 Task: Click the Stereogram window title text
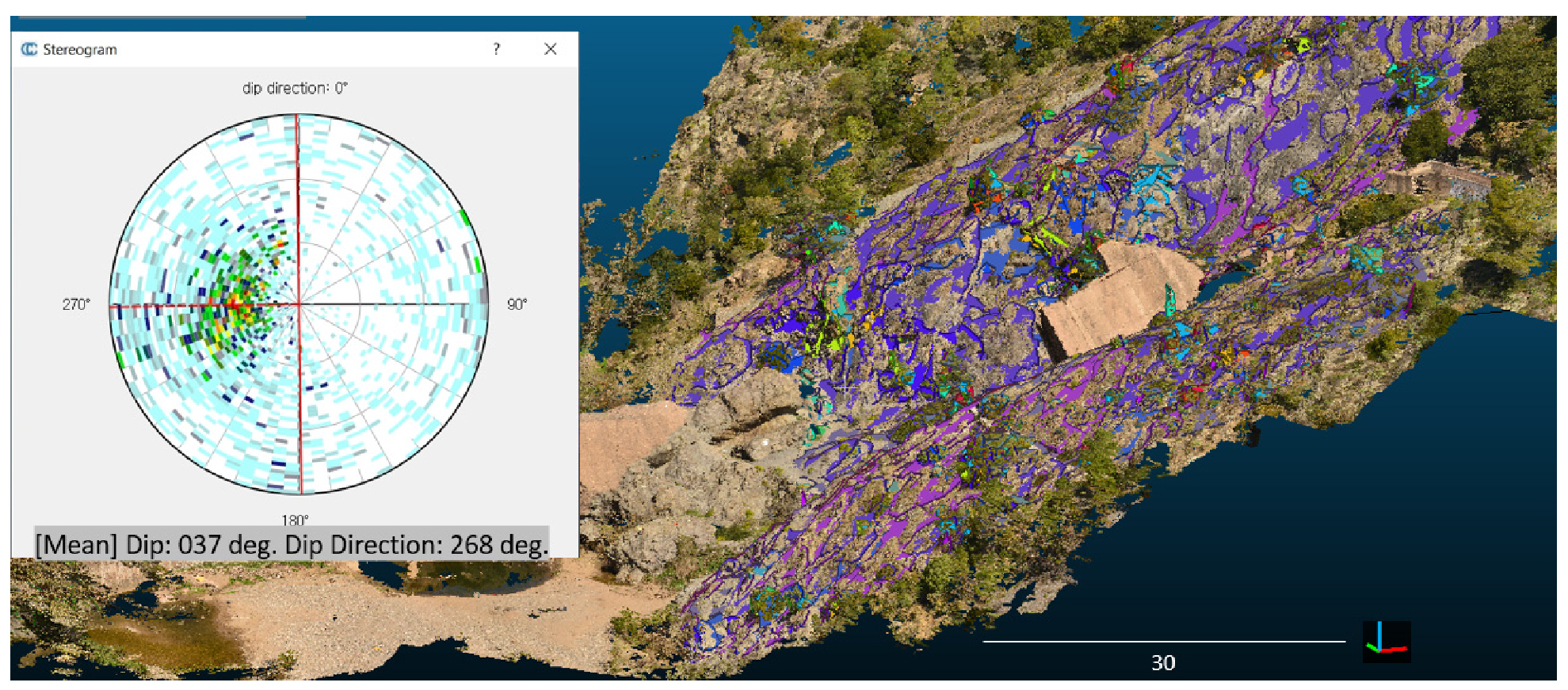80,49
